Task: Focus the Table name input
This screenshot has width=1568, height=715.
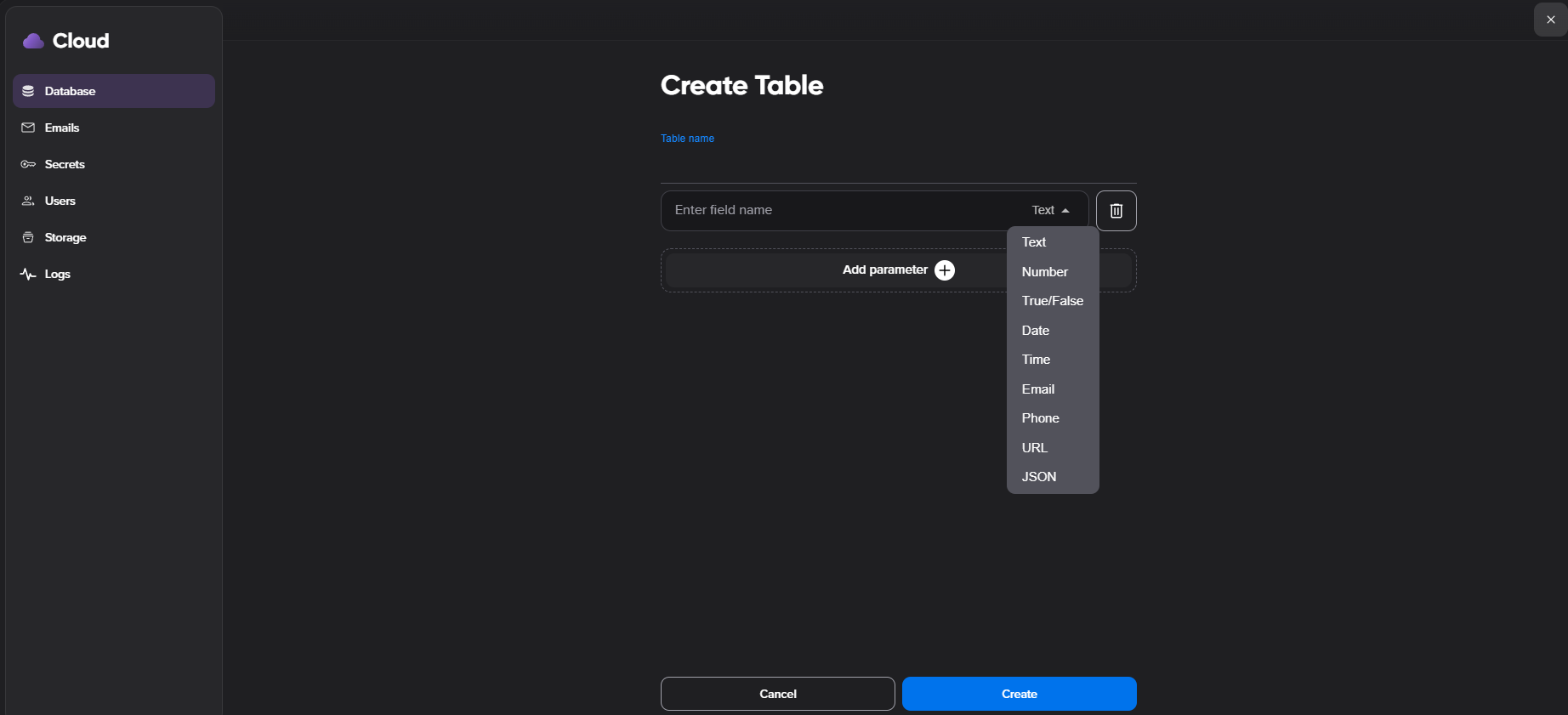Action: 899,164
